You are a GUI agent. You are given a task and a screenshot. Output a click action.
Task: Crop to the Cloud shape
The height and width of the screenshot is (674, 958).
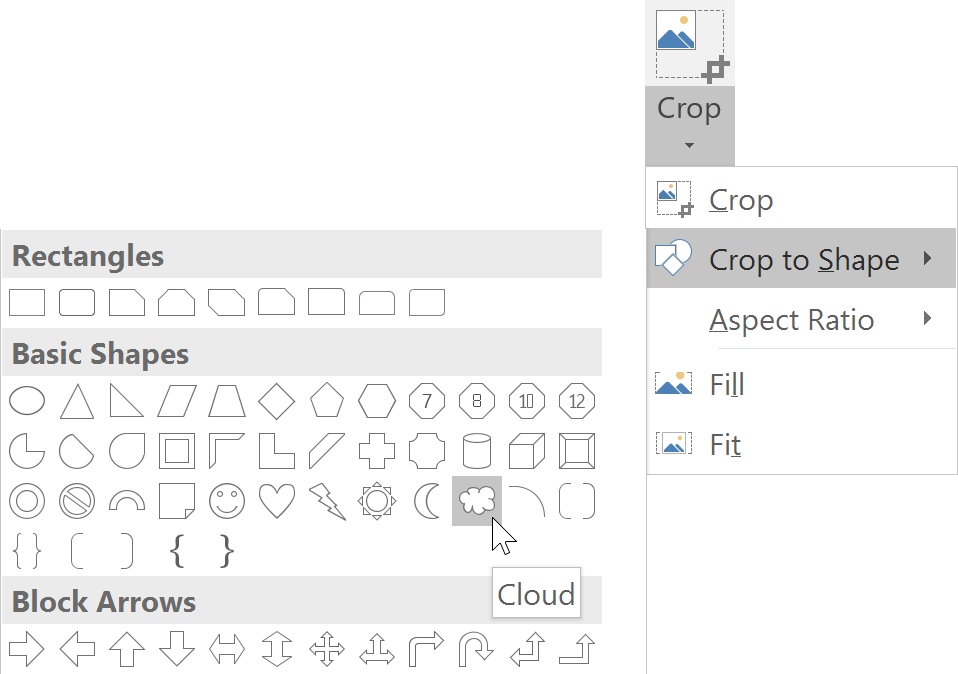(476, 500)
